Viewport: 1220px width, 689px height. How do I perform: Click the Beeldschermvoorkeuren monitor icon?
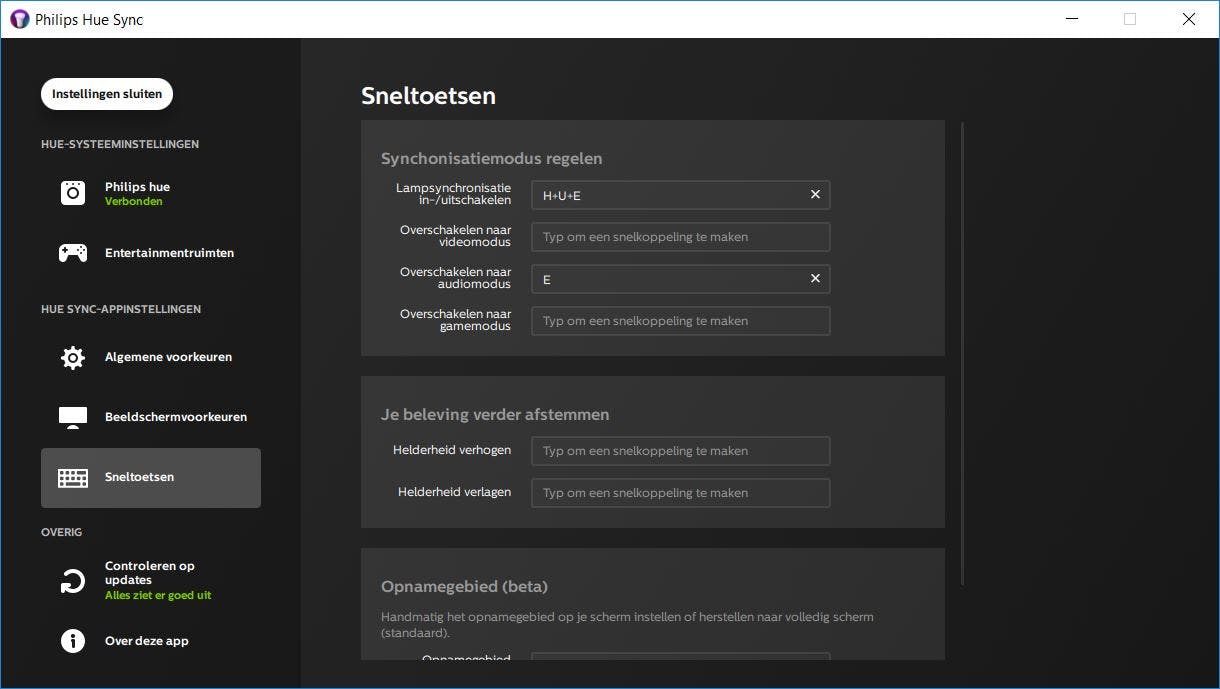coord(73,417)
